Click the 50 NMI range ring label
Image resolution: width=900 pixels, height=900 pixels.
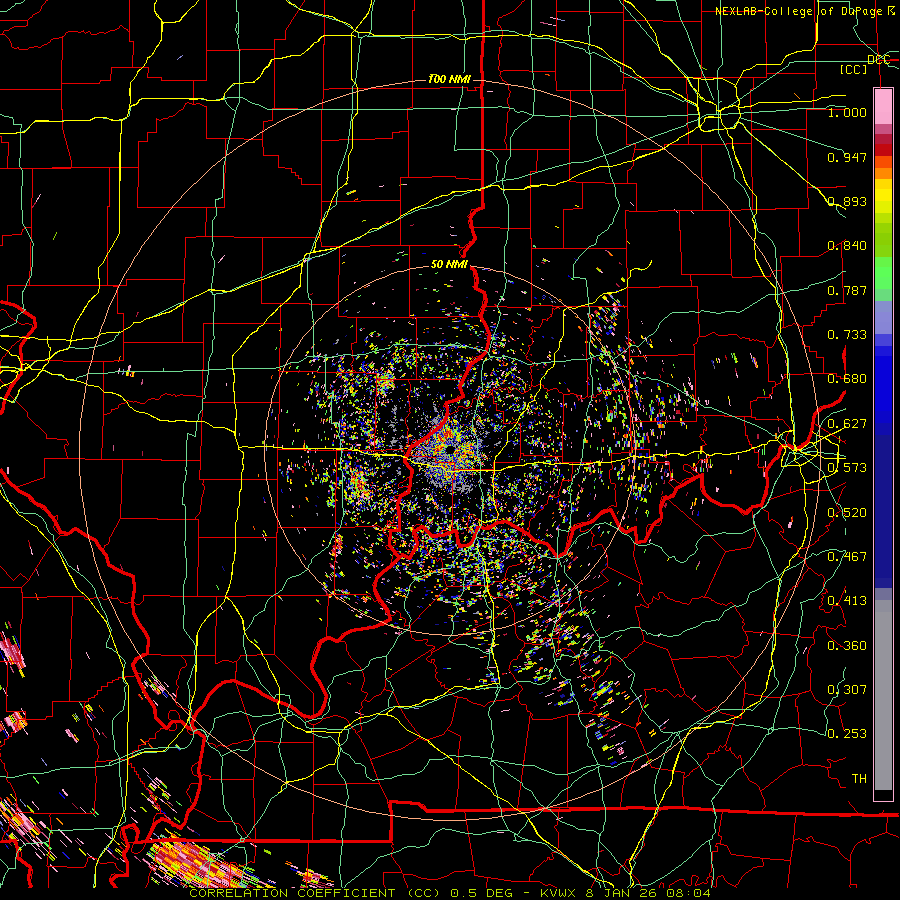449,265
